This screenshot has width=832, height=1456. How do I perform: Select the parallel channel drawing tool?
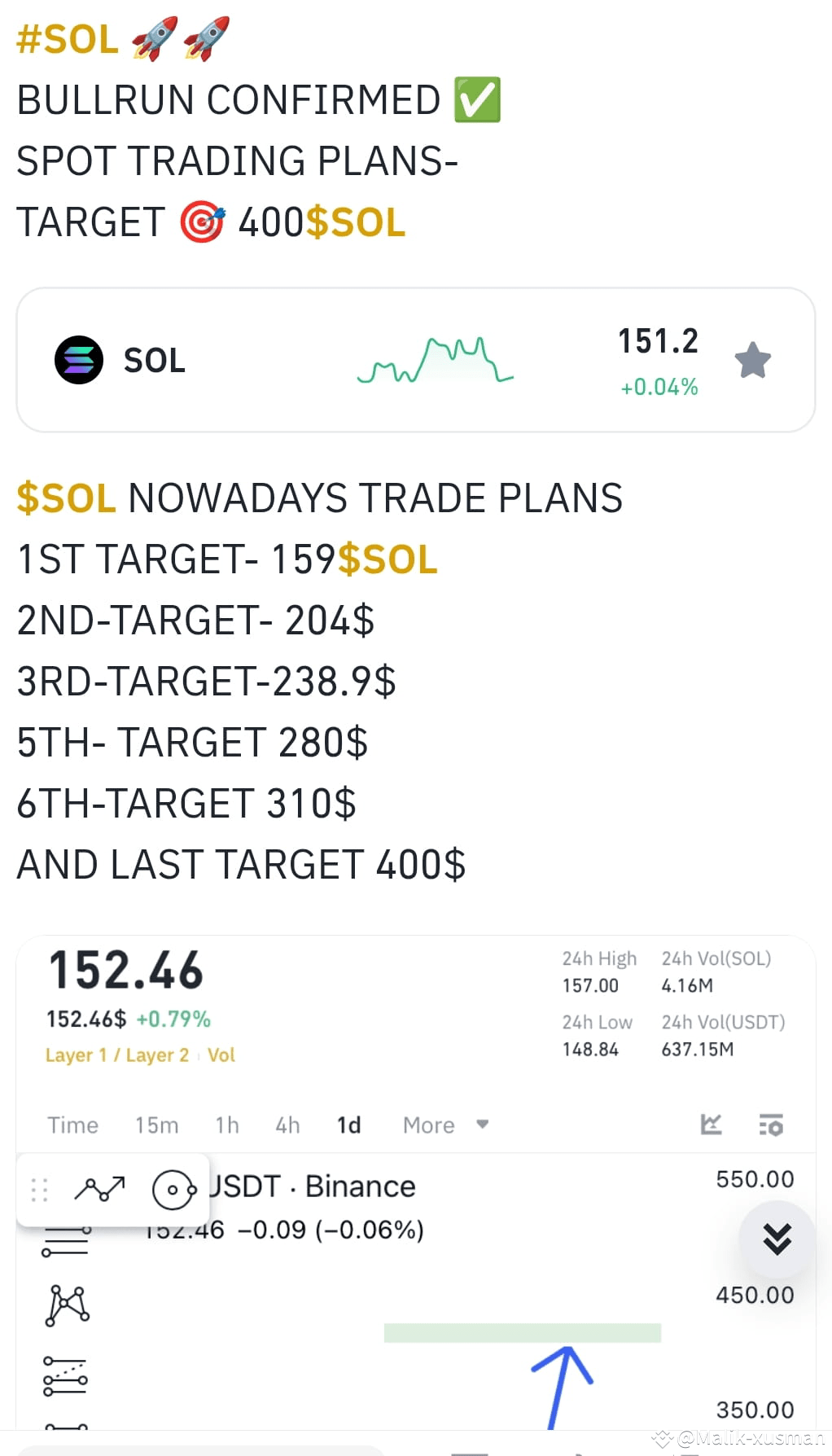coord(67,1241)
